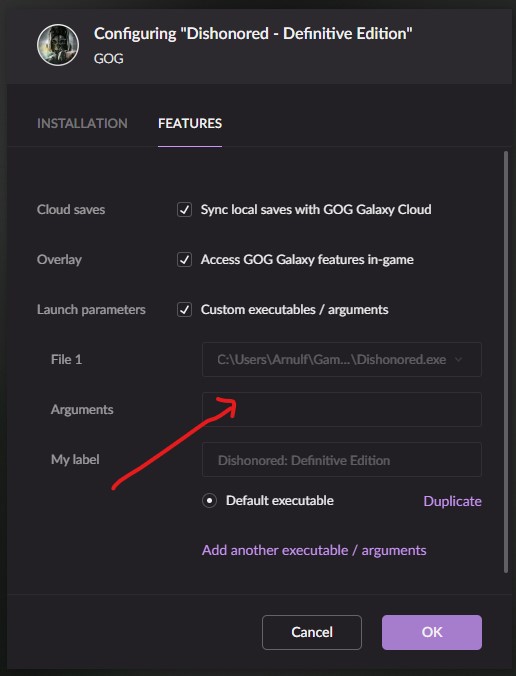Focus the My label text field
The height and width of the screenshot is (676, 516).
click(x=342, y=460)
